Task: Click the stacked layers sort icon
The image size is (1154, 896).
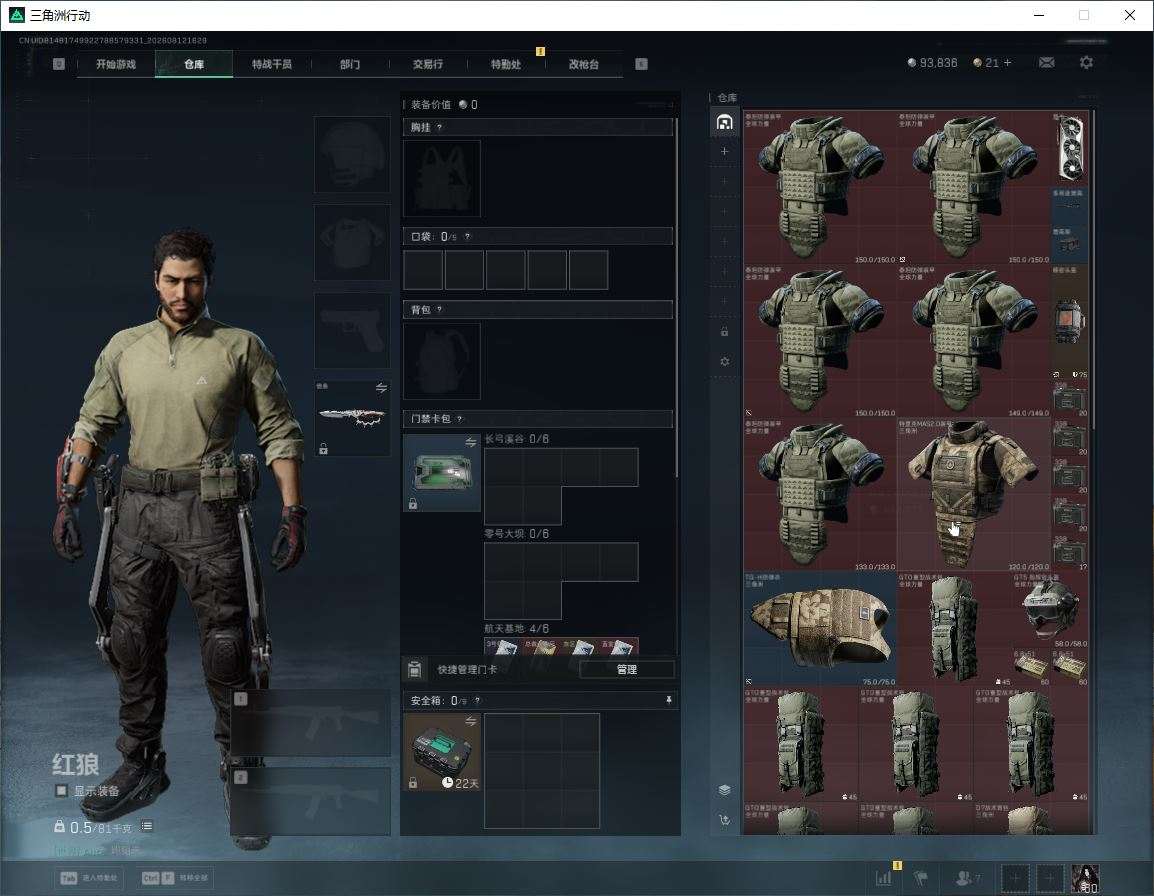Action: click(725, 790)
